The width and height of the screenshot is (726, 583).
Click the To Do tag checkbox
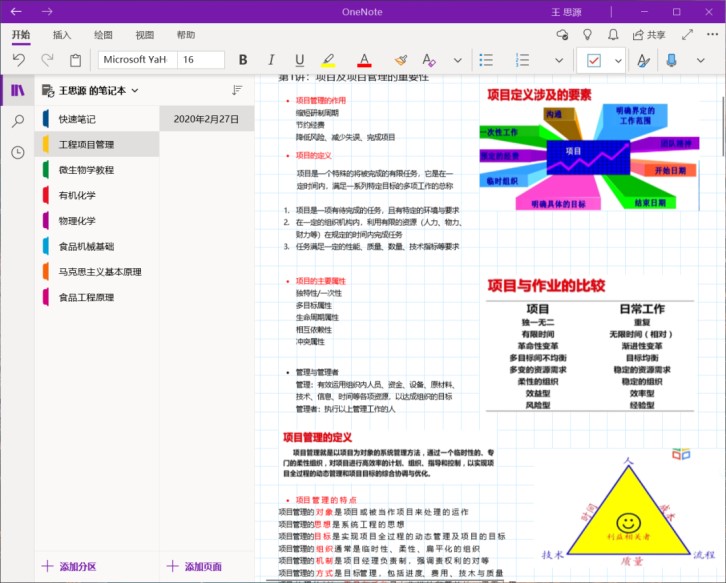click(x=594, y=60)
